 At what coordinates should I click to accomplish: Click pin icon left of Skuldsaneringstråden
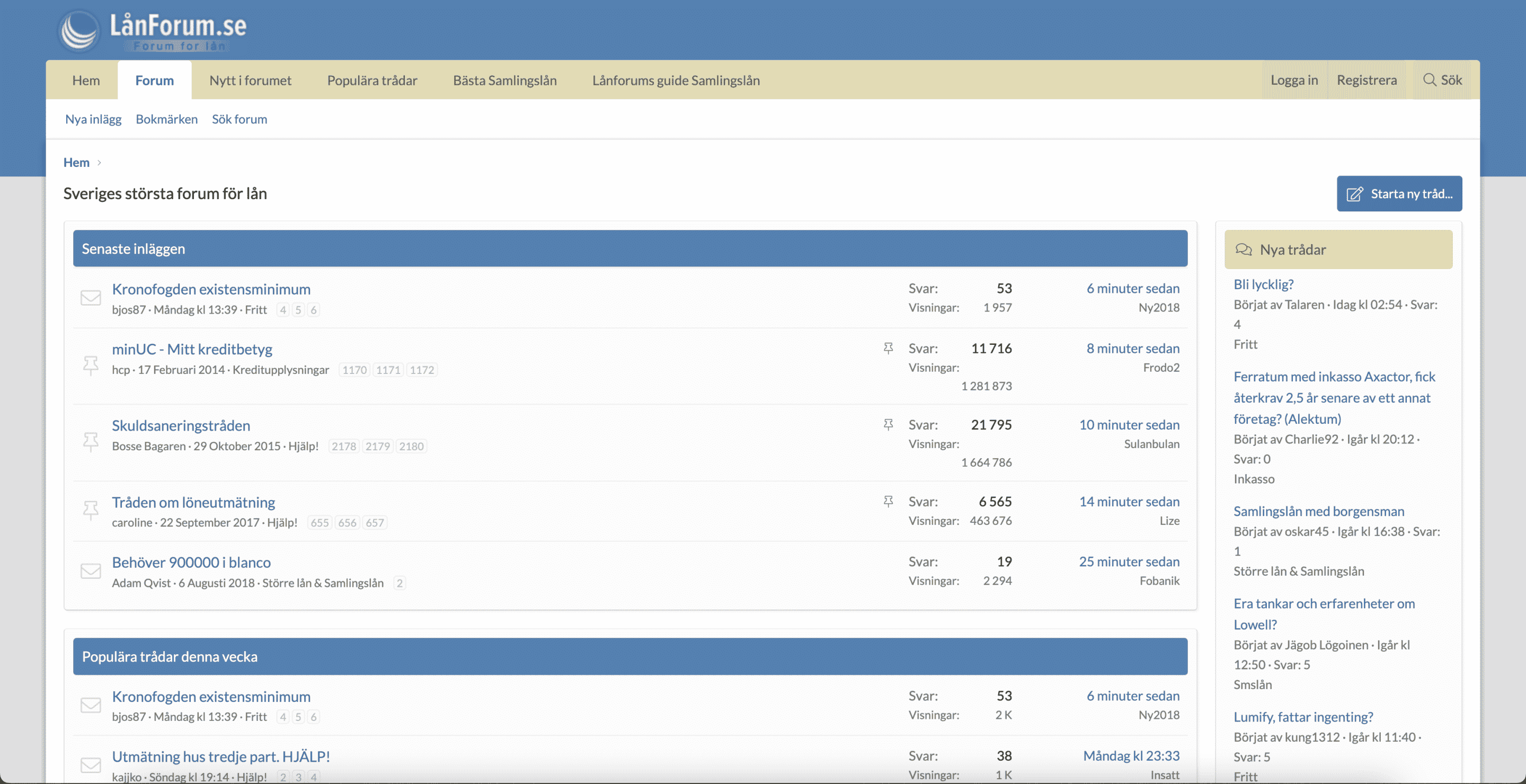tap(91, 442)
